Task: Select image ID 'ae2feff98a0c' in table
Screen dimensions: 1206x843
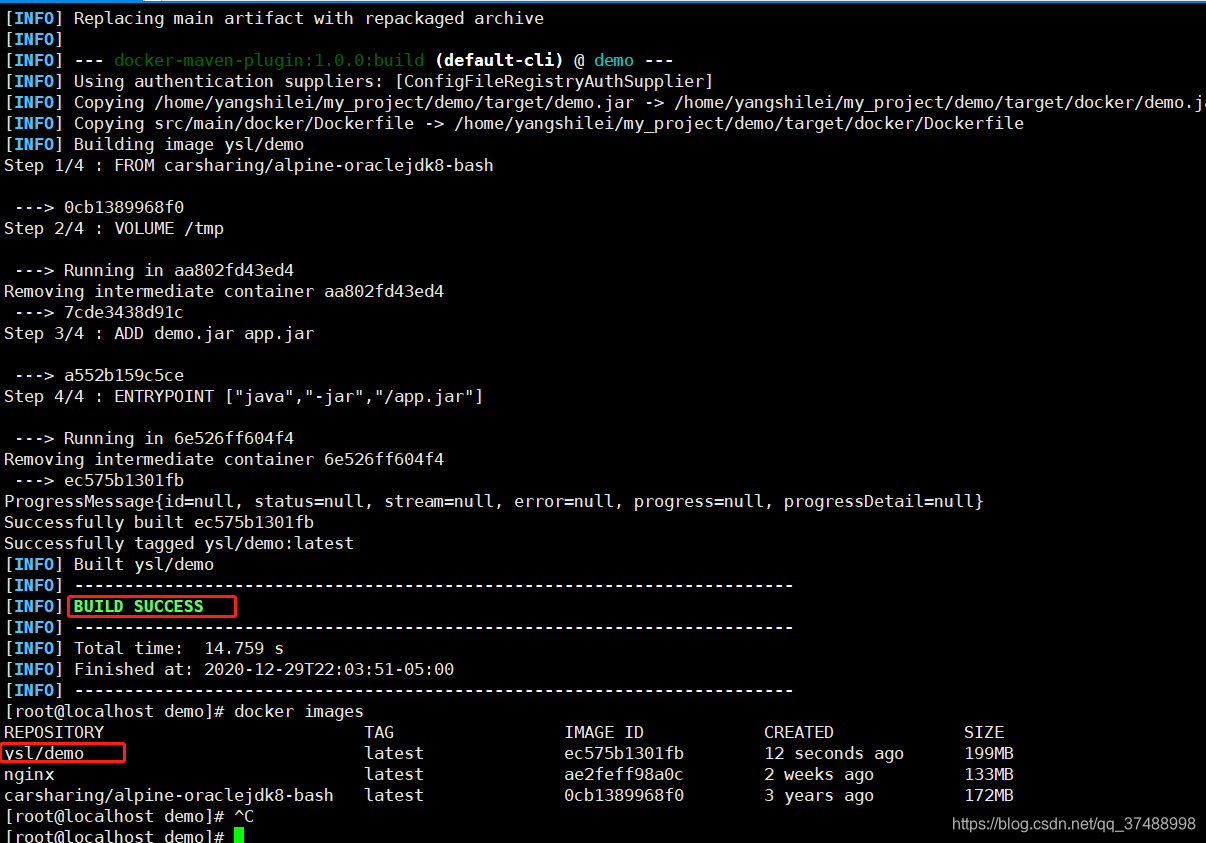Action: pos(624,774)
